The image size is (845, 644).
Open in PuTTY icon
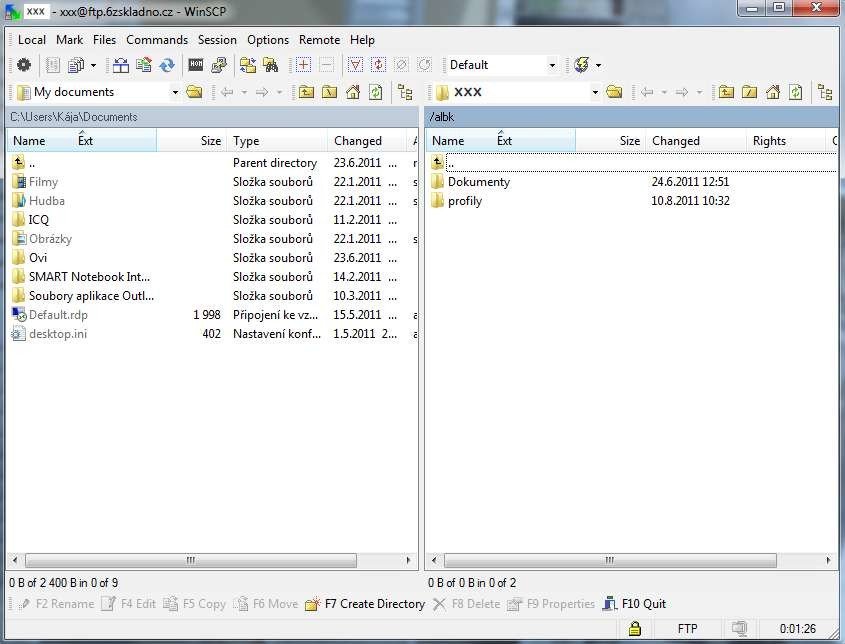(219, 65)
